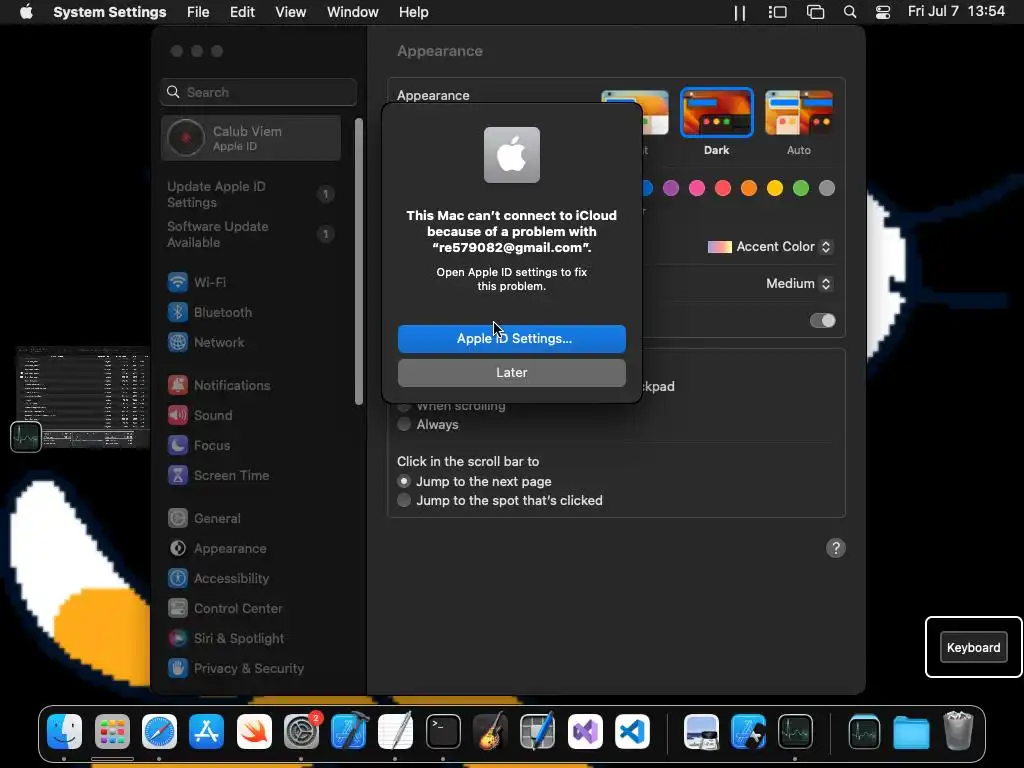Dismiss dialog with Later button

[x=511, y=373]
